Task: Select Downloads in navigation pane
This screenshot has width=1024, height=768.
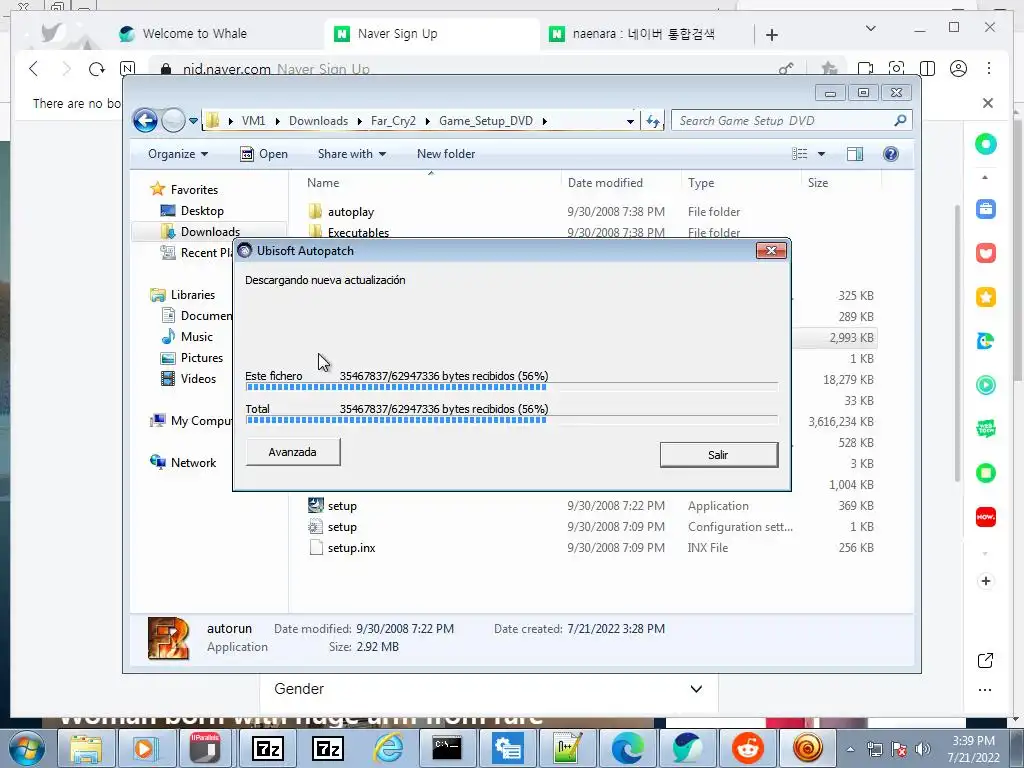Action: [x=210, y=231]
